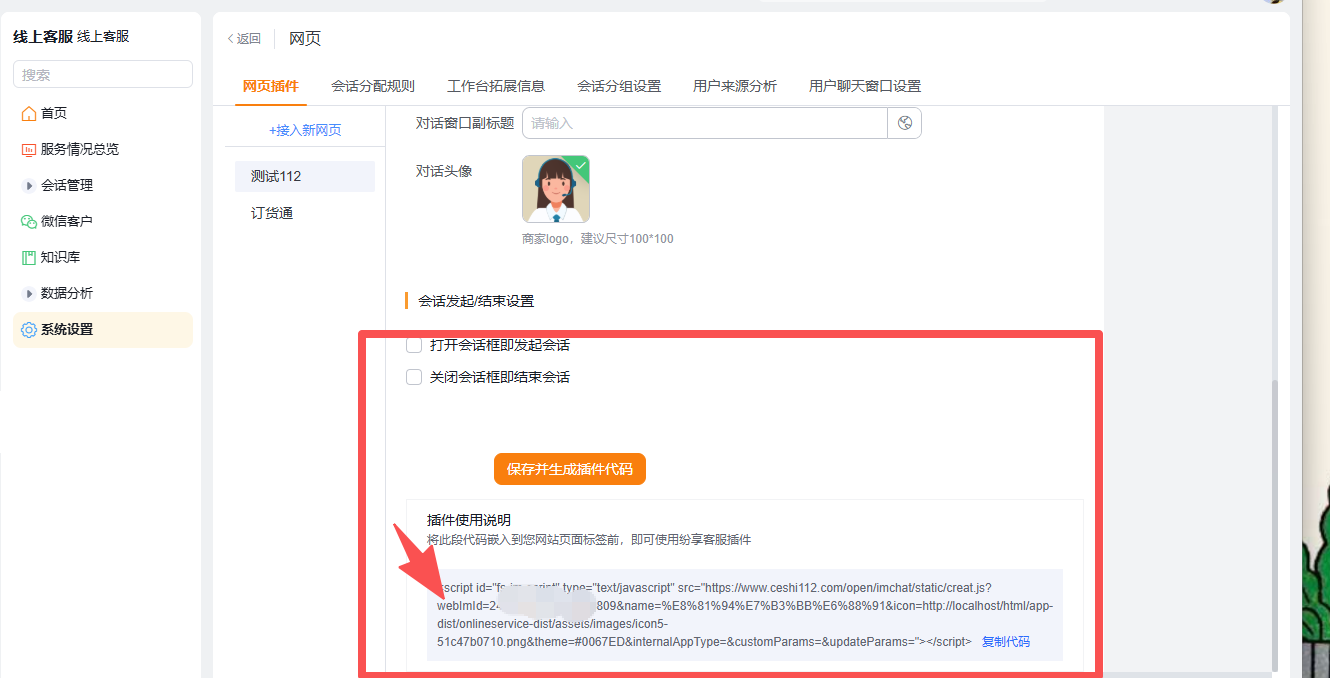The height and width of the screenshot is (678, 1330).
Task: Open the 首页 home icon in sidebar
Action: pos(29,113)
